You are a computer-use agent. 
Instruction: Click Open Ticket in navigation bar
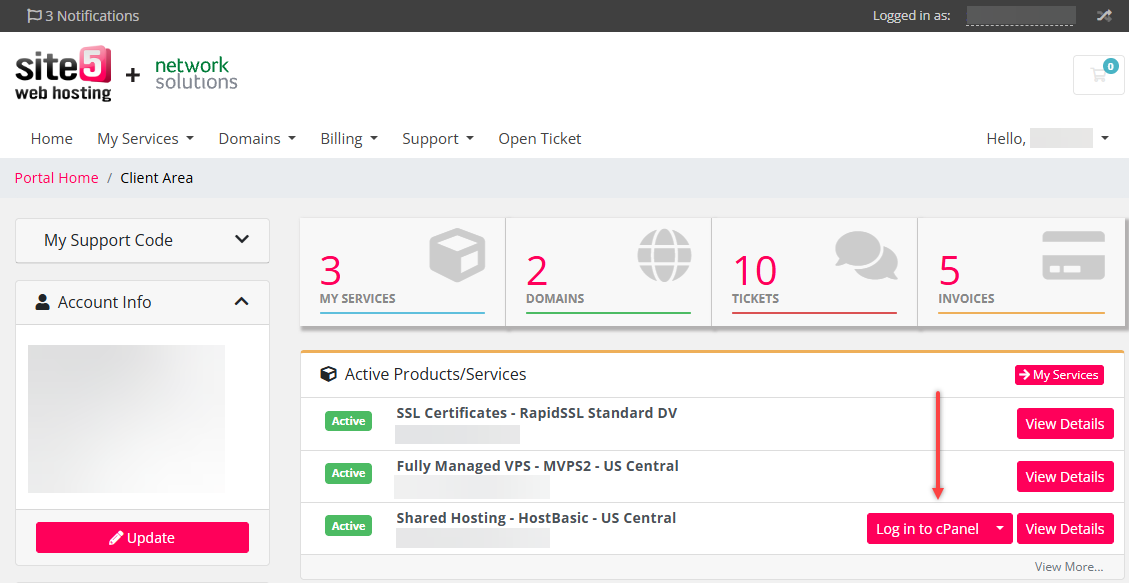[540, 138]
